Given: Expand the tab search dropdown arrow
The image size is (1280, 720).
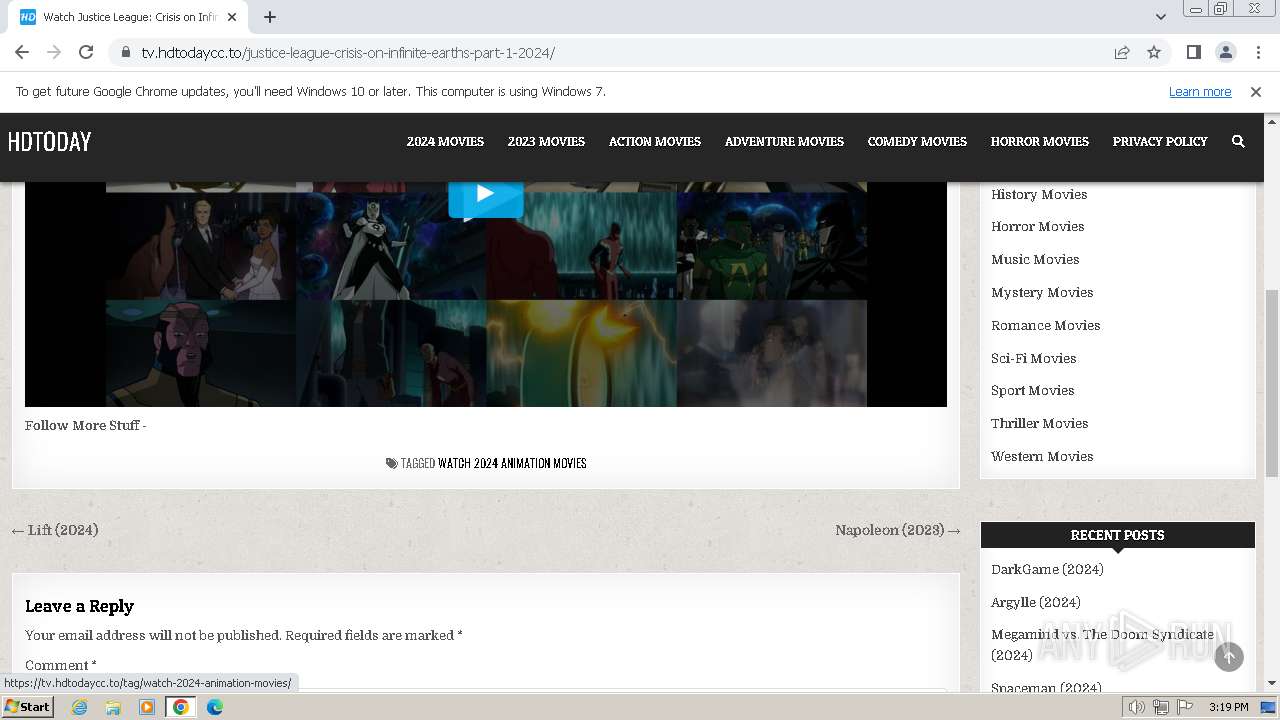Looking at the screenshot, I should point(1160,17).
